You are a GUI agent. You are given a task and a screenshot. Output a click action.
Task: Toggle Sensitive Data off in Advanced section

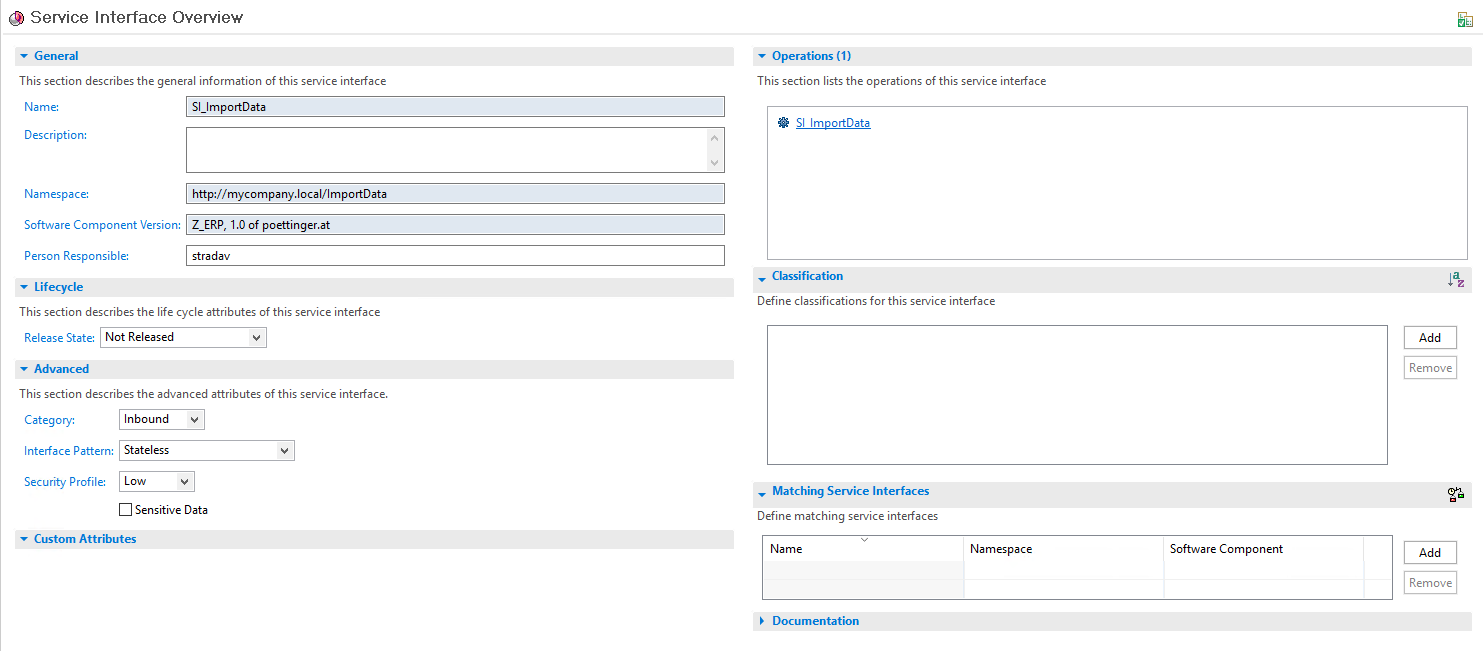pos(125,509)
